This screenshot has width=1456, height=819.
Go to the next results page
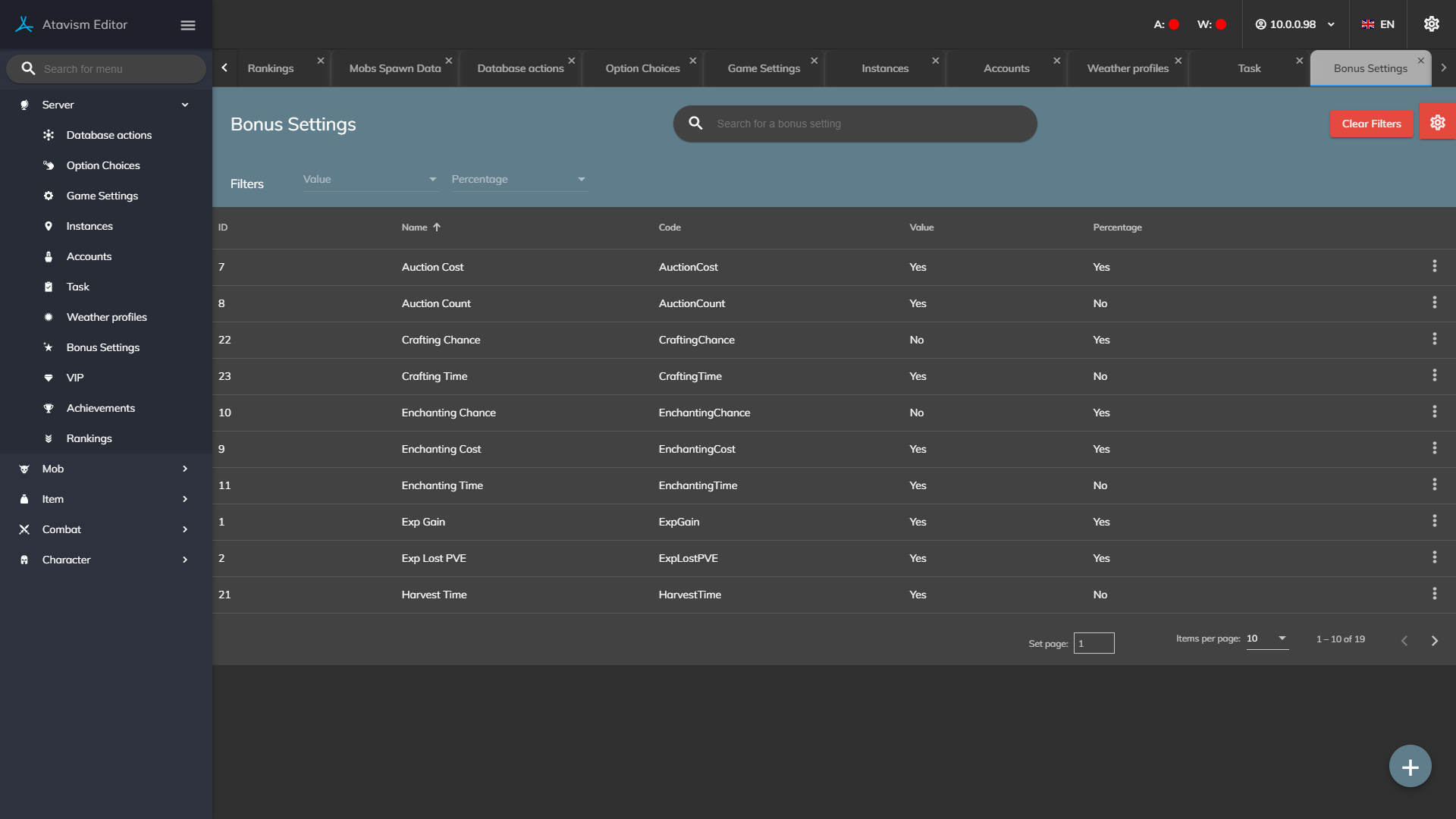click(x=1434, y=641)
